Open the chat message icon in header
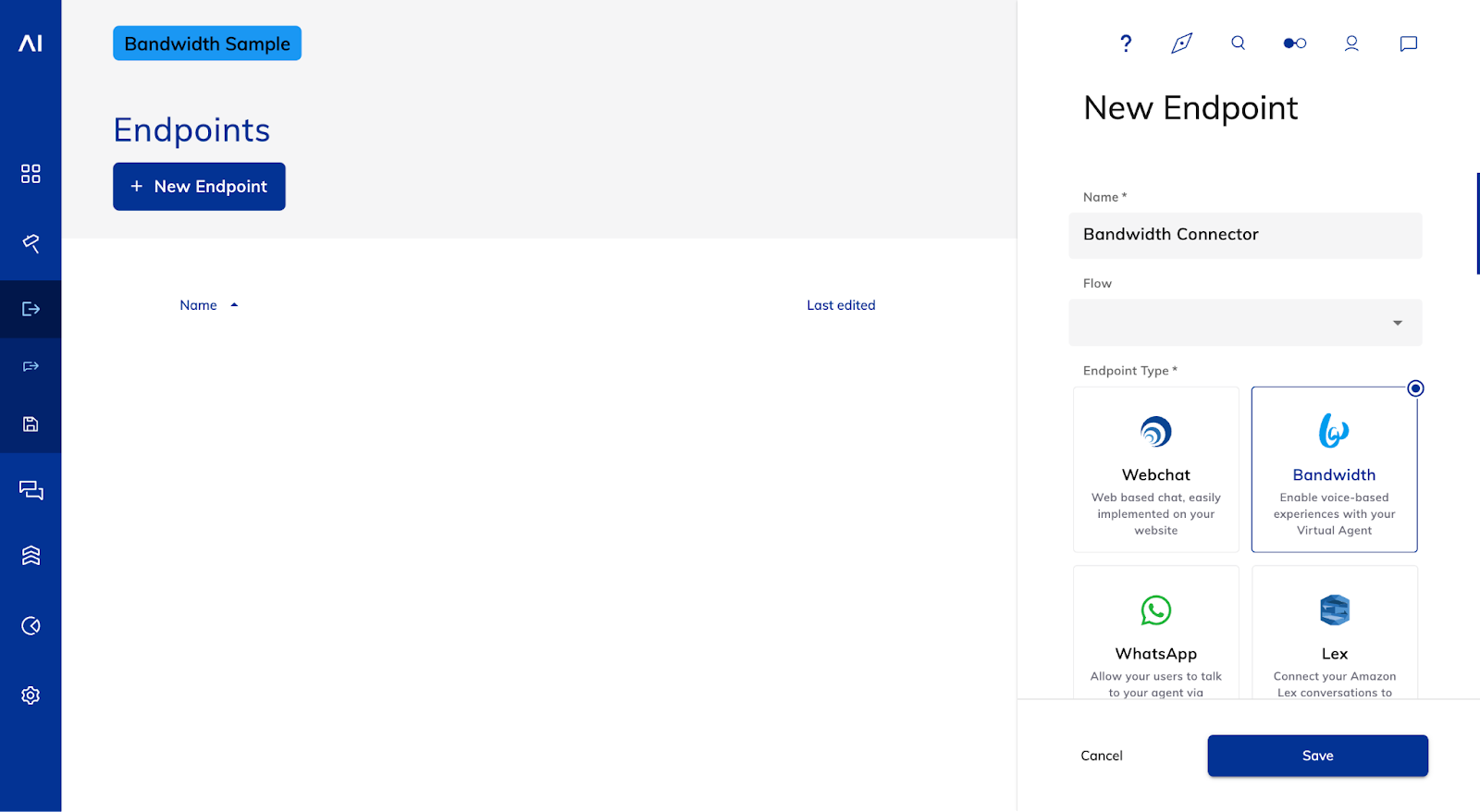 click(1409, 43)
